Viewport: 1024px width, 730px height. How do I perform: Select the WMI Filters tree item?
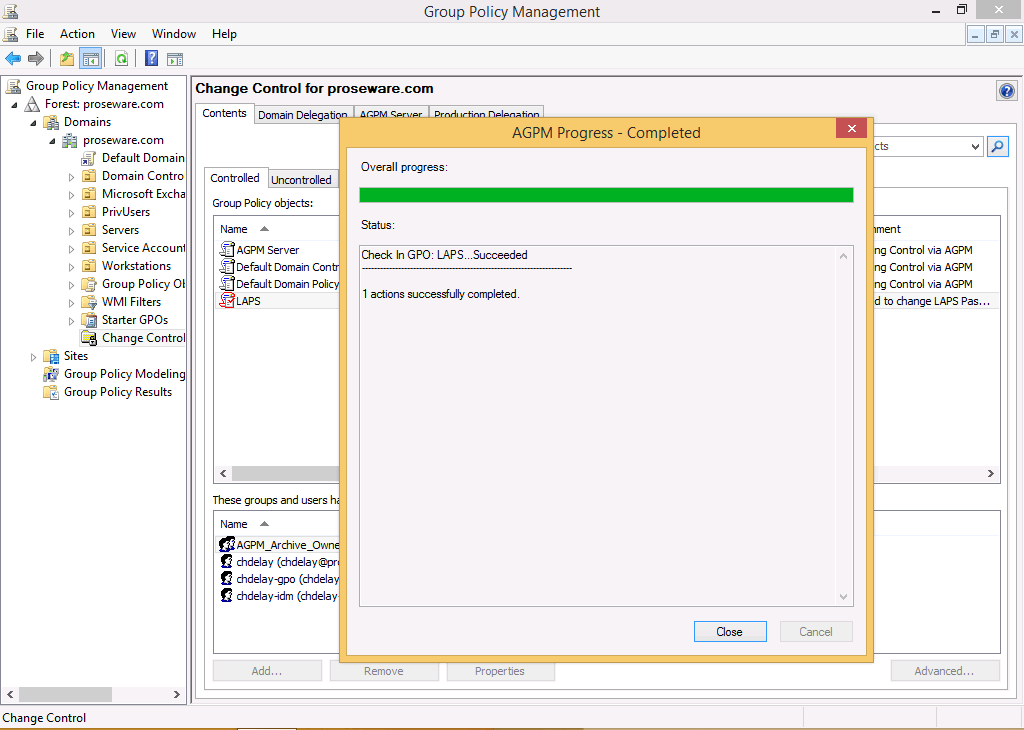click(131, 302)
